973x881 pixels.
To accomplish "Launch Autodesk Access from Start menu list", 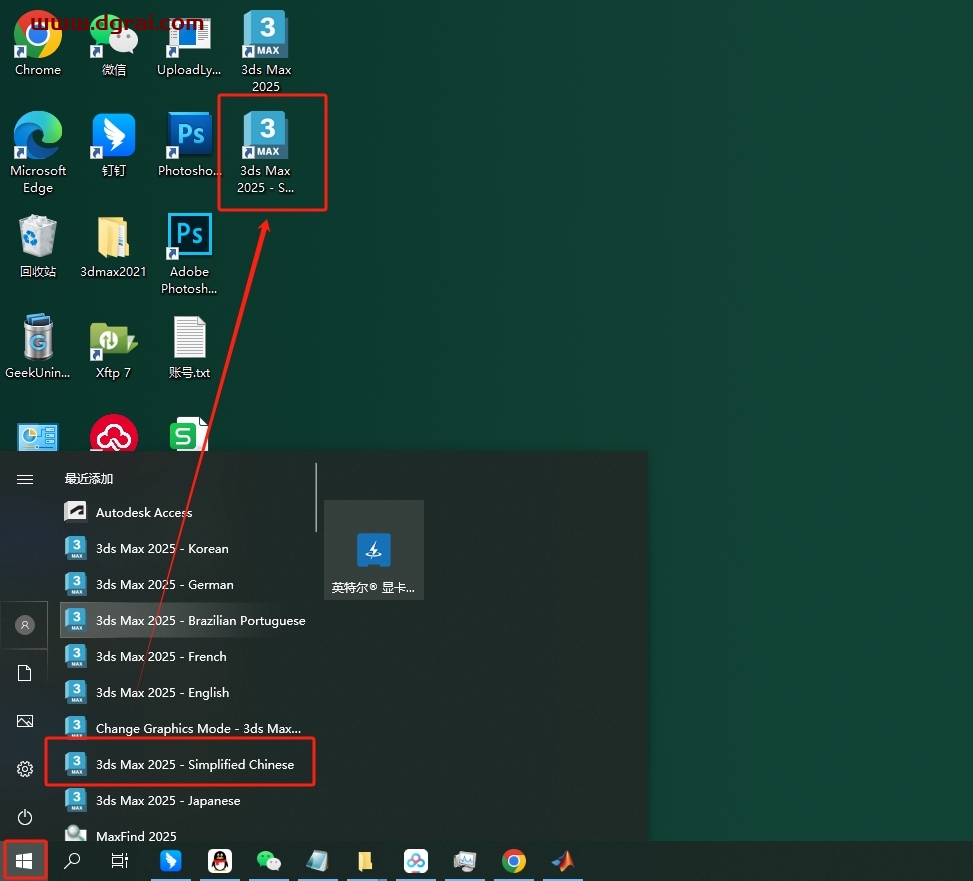I will (x=144, y=512).
